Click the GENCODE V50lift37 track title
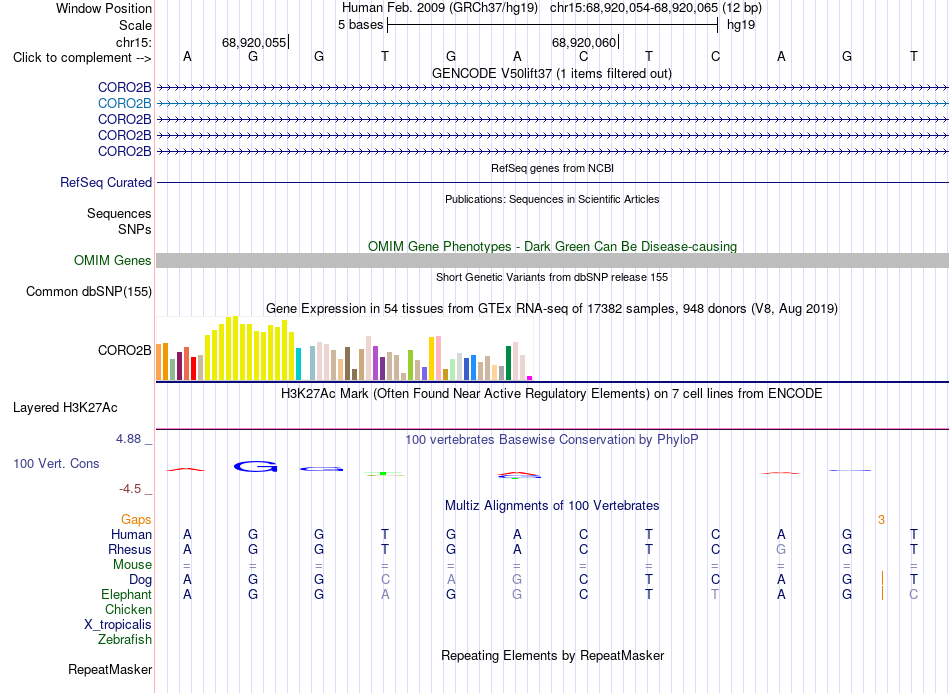 click(552, 73)
